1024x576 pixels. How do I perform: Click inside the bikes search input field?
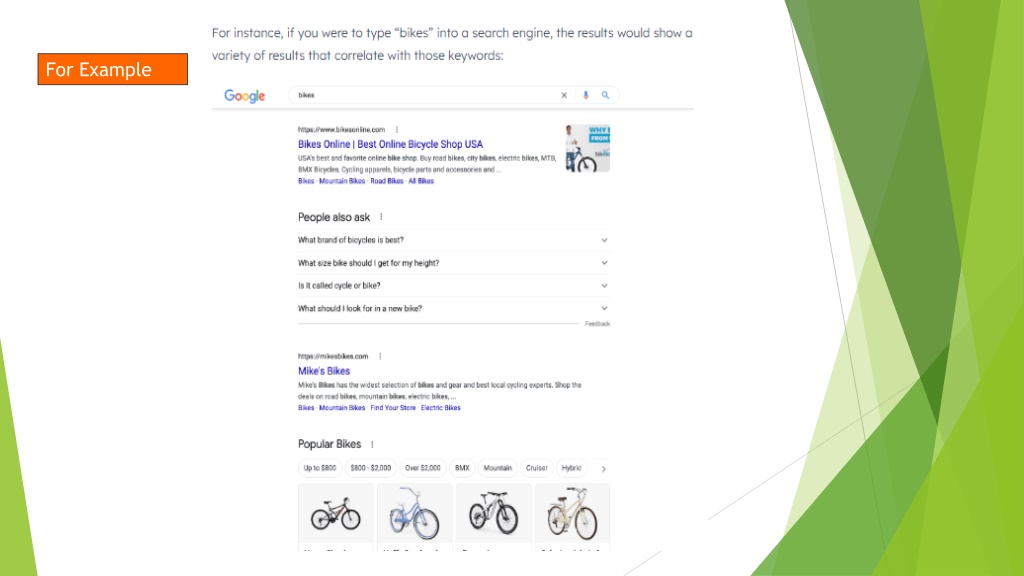coord(424,95)
